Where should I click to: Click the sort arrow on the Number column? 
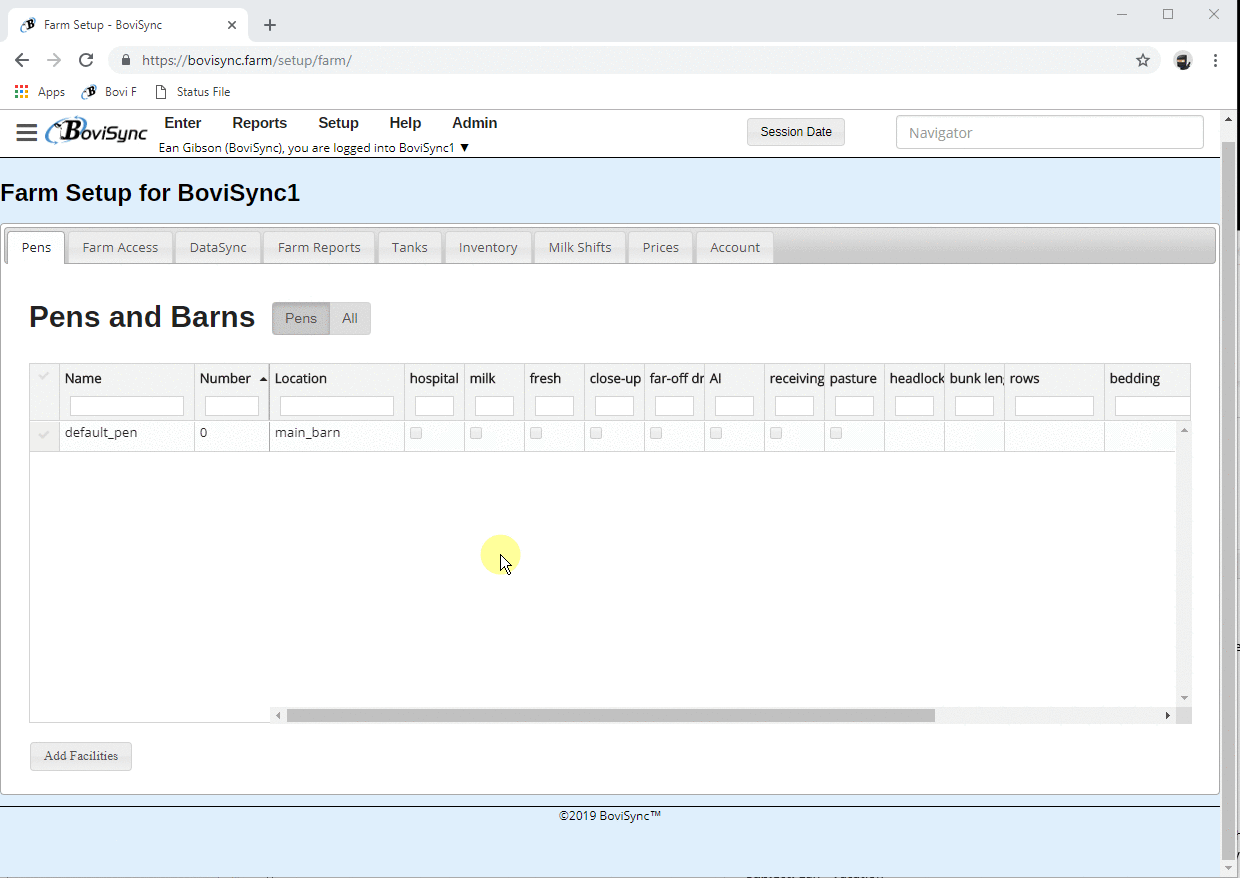pyautogui.click(x=263, y=379)
